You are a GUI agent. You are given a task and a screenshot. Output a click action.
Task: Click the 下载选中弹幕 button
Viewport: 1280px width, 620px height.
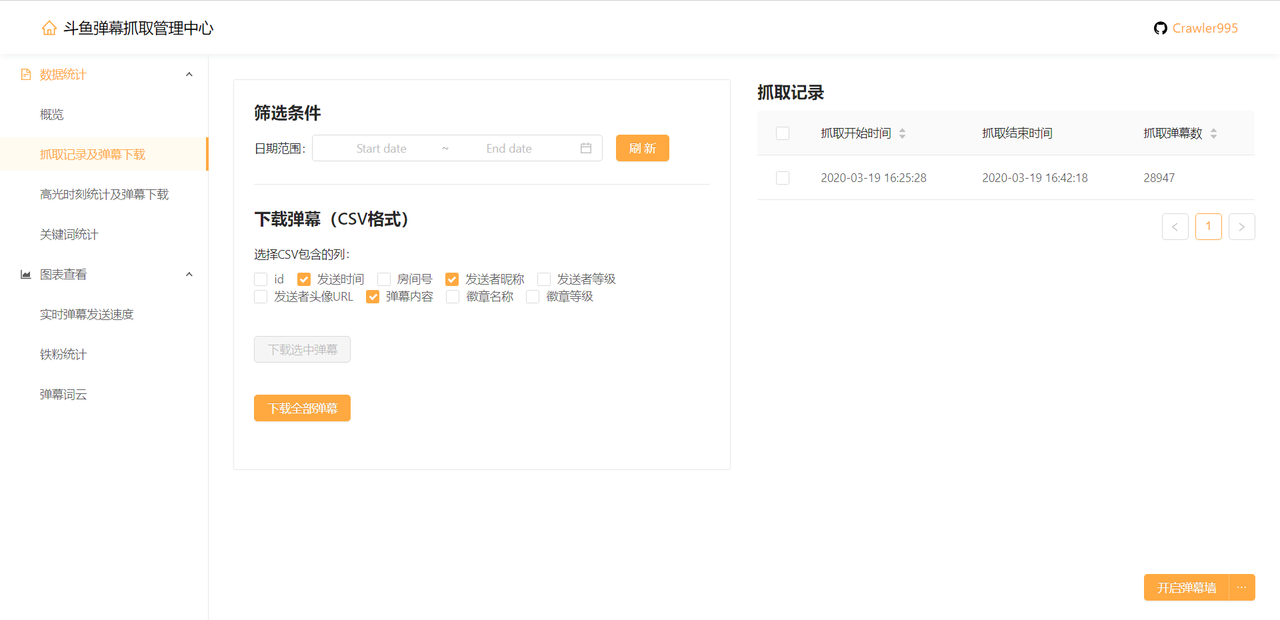(302, 350)
